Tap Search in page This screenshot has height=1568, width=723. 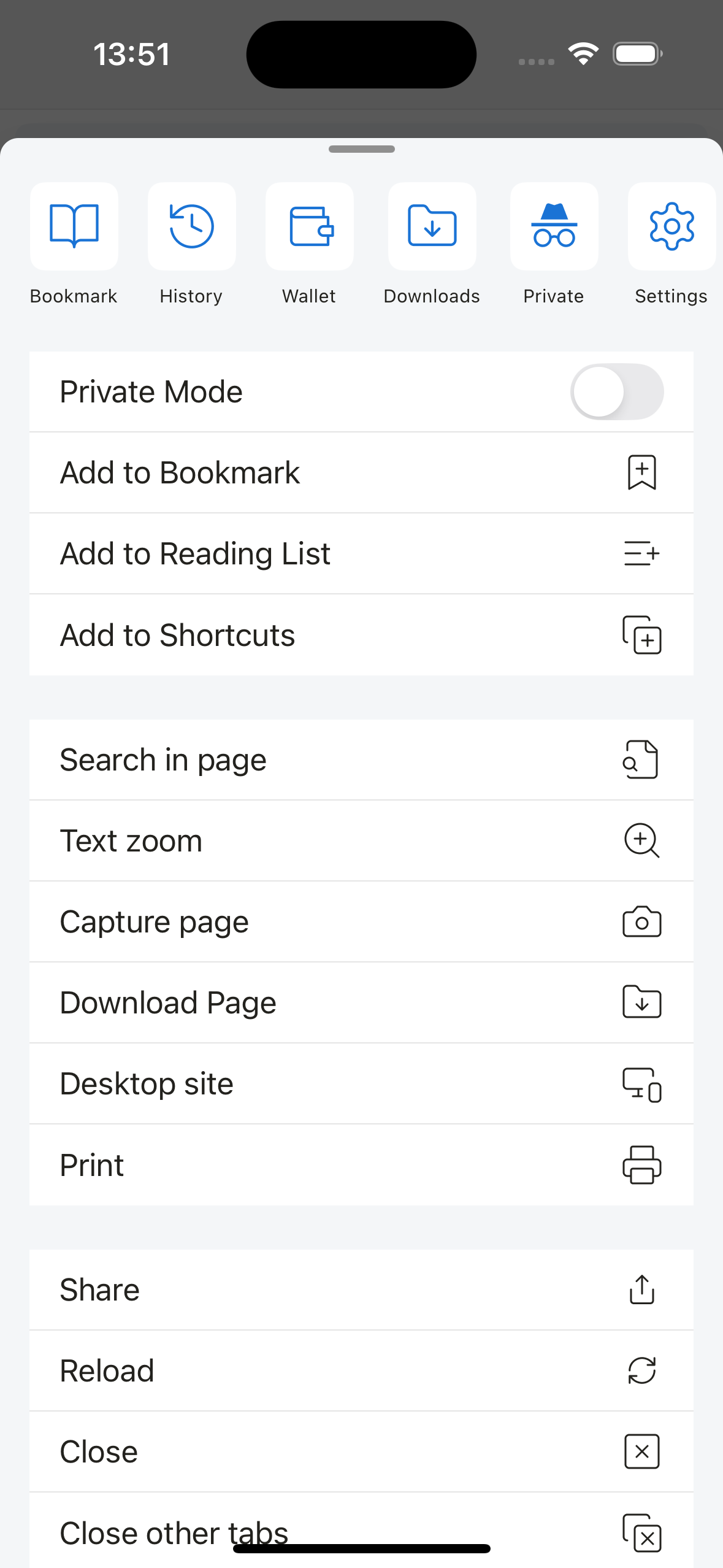(361, 760)
